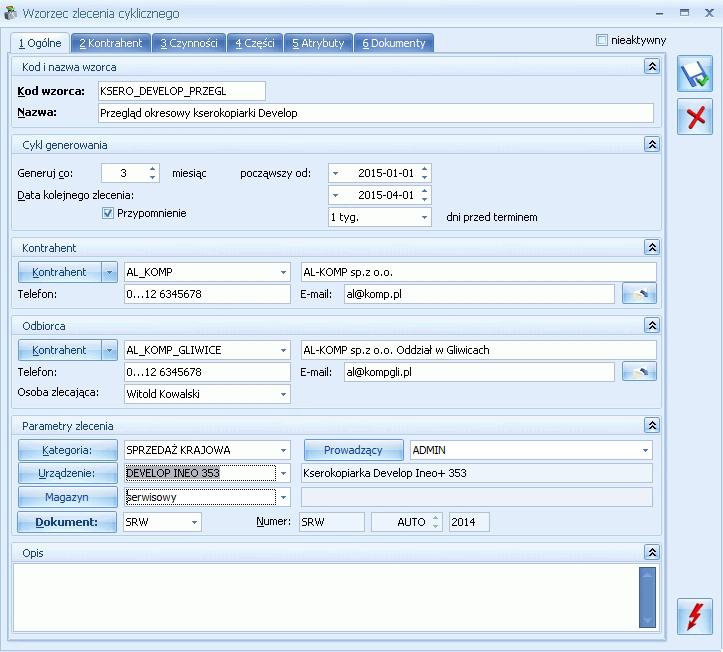Open the serwisowy Magazyn dropdown

pos(283,497)
